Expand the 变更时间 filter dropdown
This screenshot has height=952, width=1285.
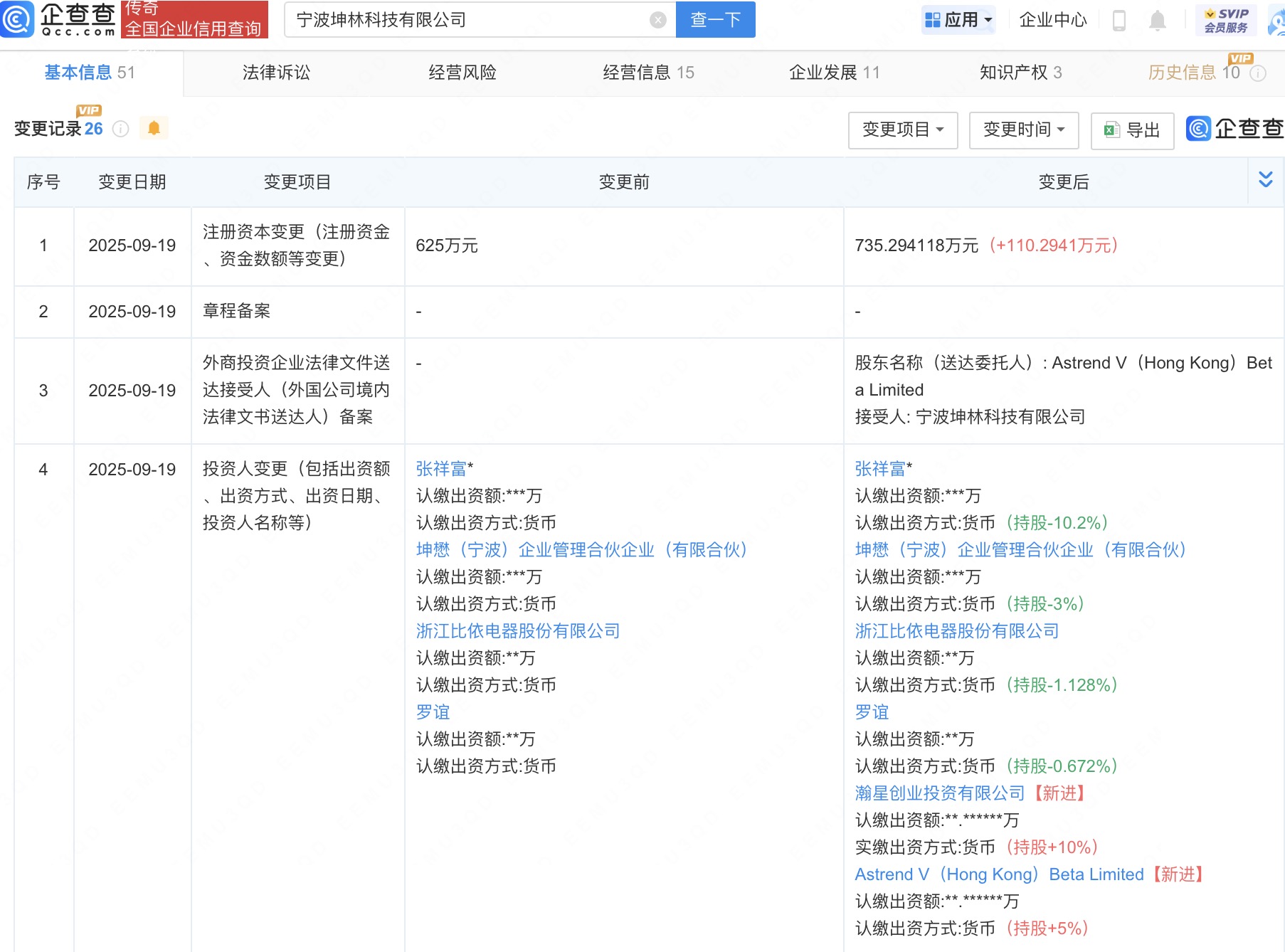[1023, 129]
